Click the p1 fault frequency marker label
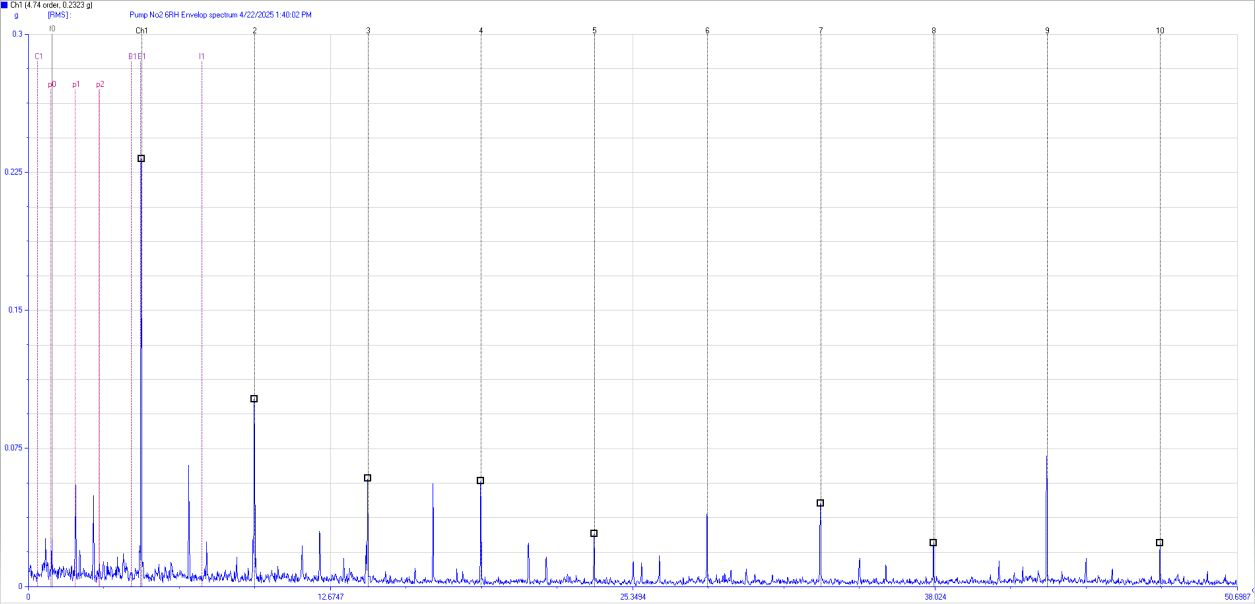The image size is (1255, 604). pos(76,85)
